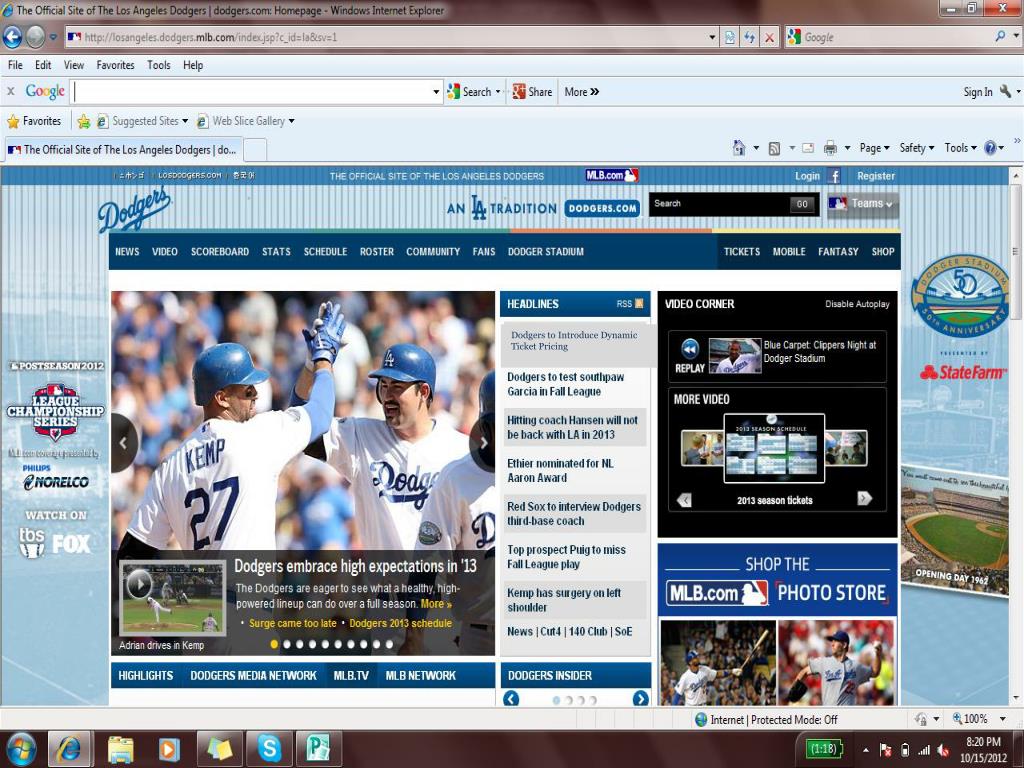Click the Windows Start button
1024x768 pixels.
point(20,749)
